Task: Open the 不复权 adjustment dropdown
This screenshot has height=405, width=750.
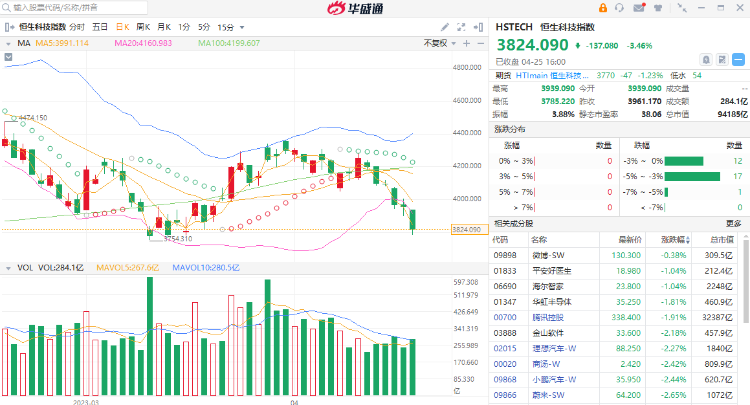Action: pyautogui.click(x=437, y=44)
